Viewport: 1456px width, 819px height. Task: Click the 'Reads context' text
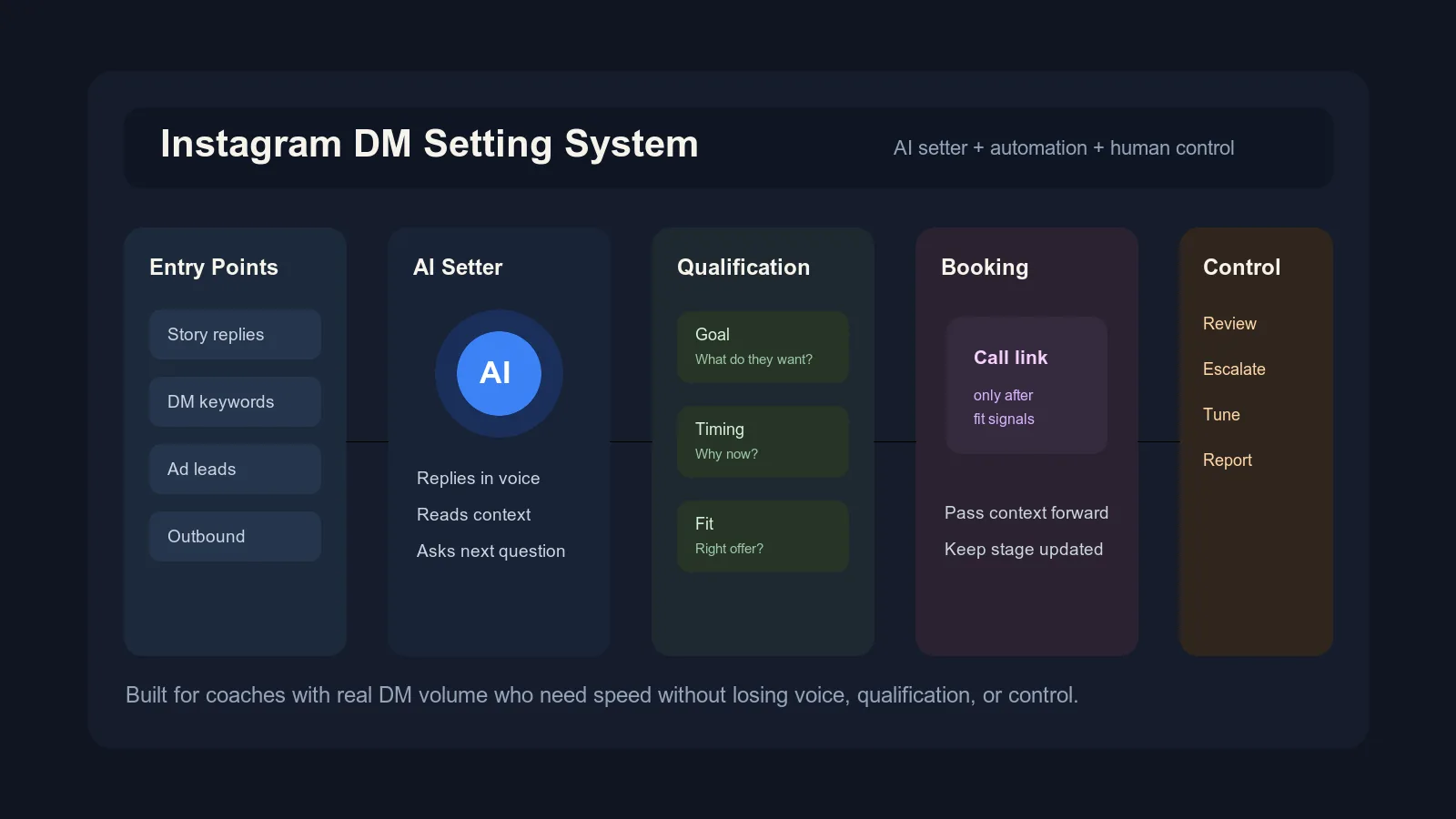[474, 514]
